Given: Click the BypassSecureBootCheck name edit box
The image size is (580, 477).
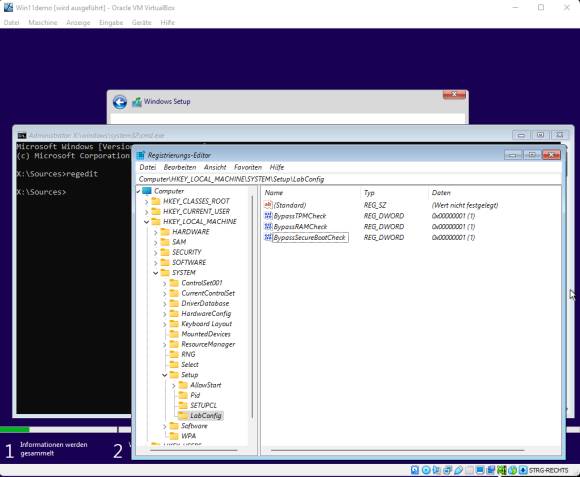Looking at the screenshot, I should tap(310, 237).
